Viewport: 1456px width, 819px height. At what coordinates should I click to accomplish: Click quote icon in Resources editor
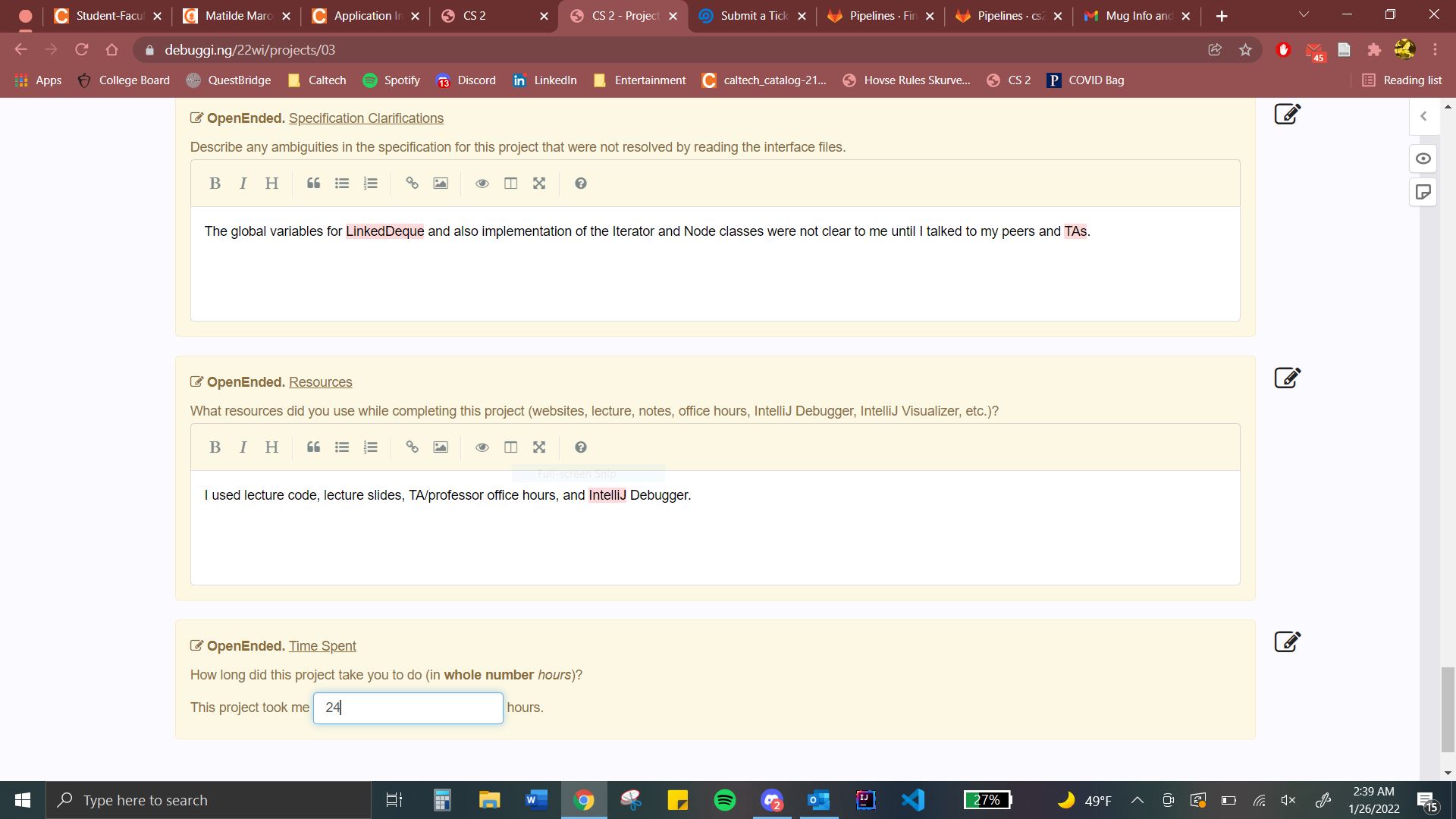[313, 447]
